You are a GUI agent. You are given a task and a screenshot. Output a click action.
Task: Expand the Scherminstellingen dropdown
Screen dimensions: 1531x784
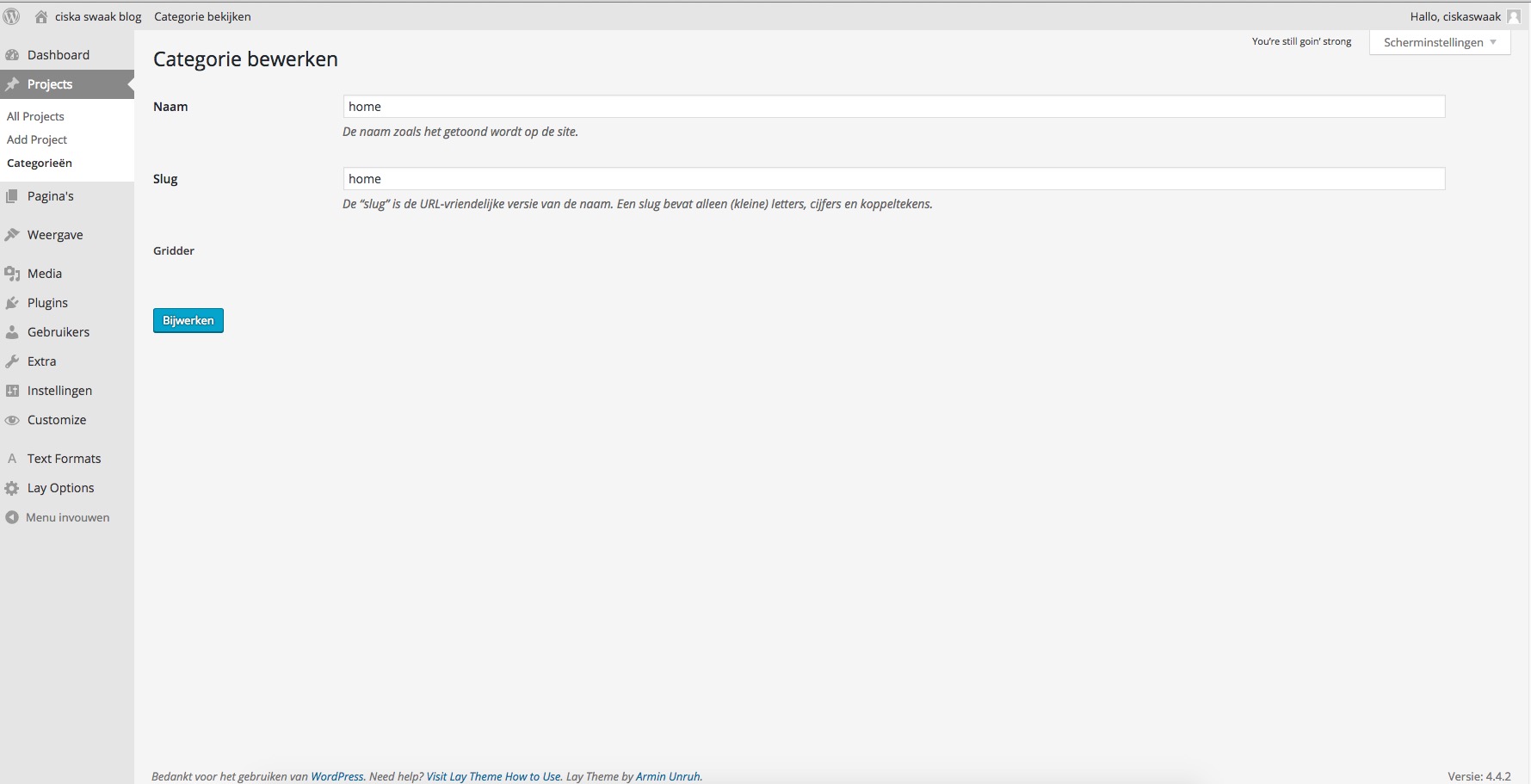pyautogui.click(x=1440, y=42)
